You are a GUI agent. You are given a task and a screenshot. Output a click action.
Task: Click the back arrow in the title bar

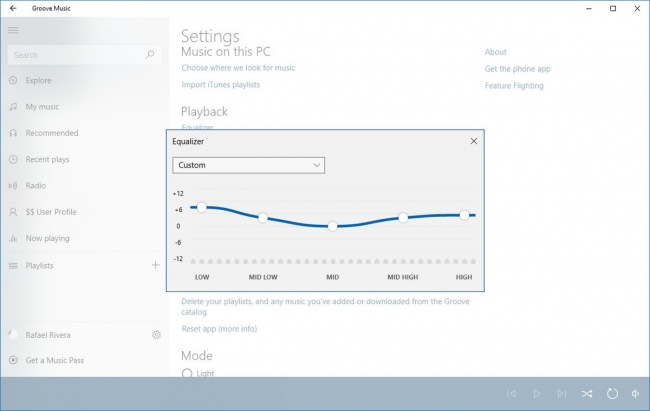coord(13,8)
